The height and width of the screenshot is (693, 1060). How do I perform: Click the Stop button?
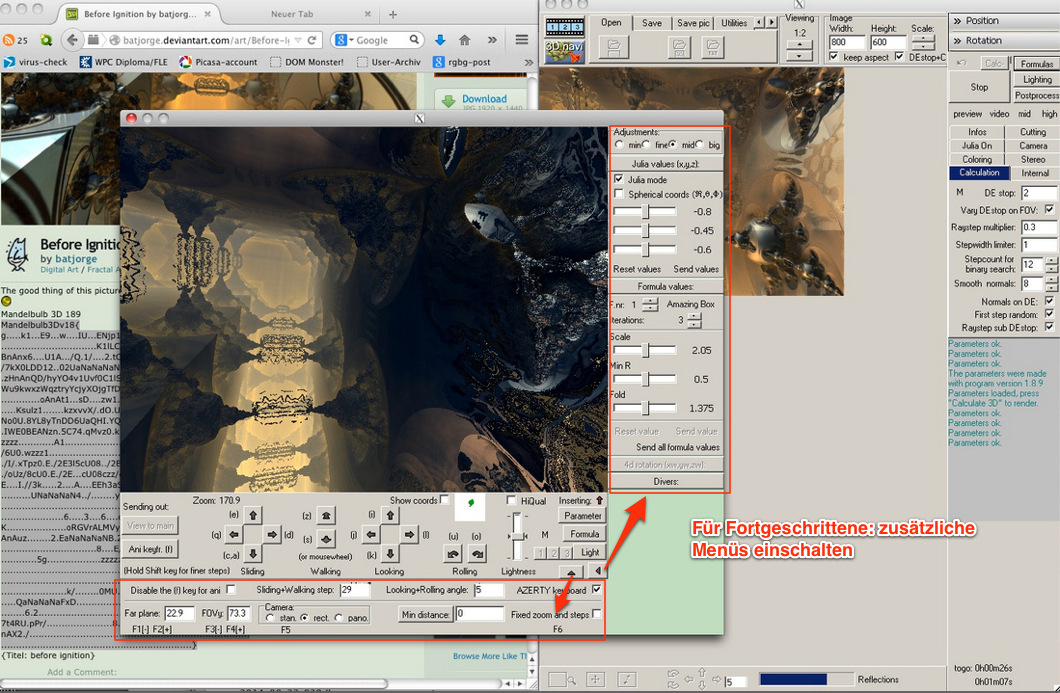click(x=979, y=87)
